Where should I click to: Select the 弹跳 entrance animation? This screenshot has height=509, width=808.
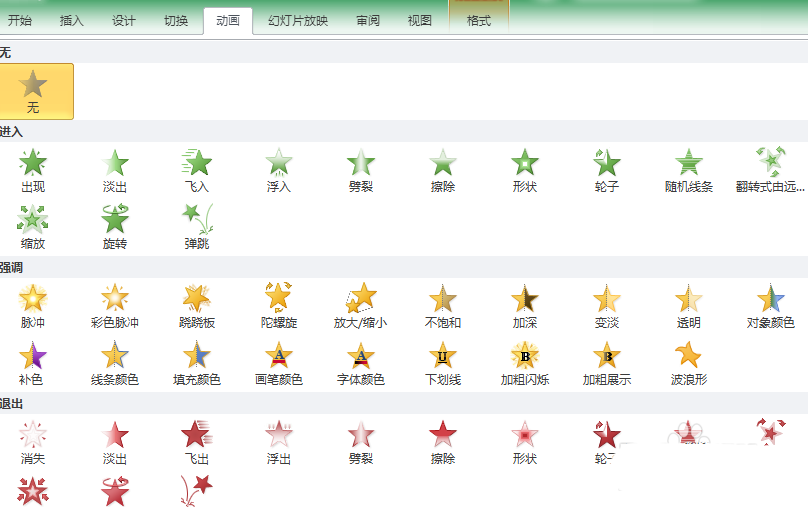[197, 227]
